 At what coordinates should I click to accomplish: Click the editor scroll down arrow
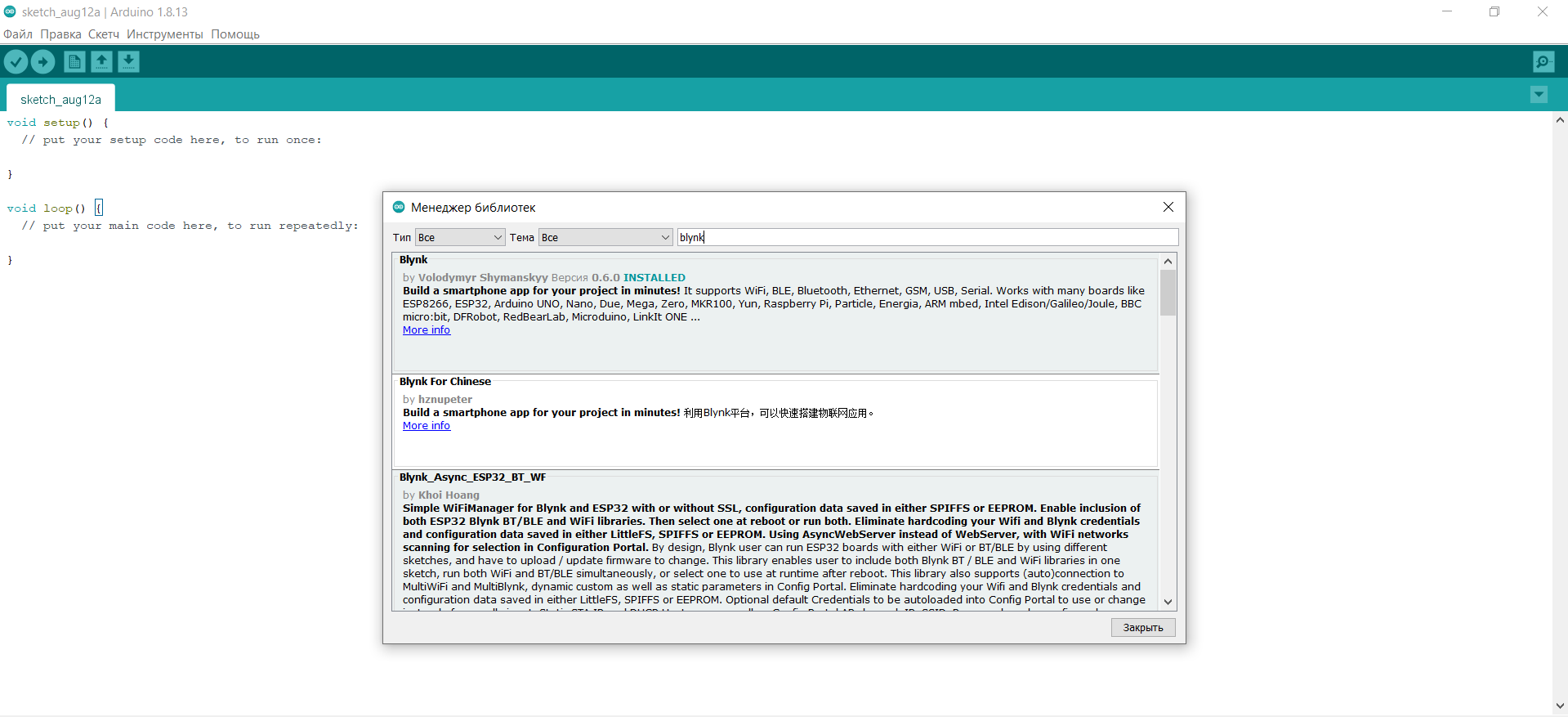[1560, 706]
